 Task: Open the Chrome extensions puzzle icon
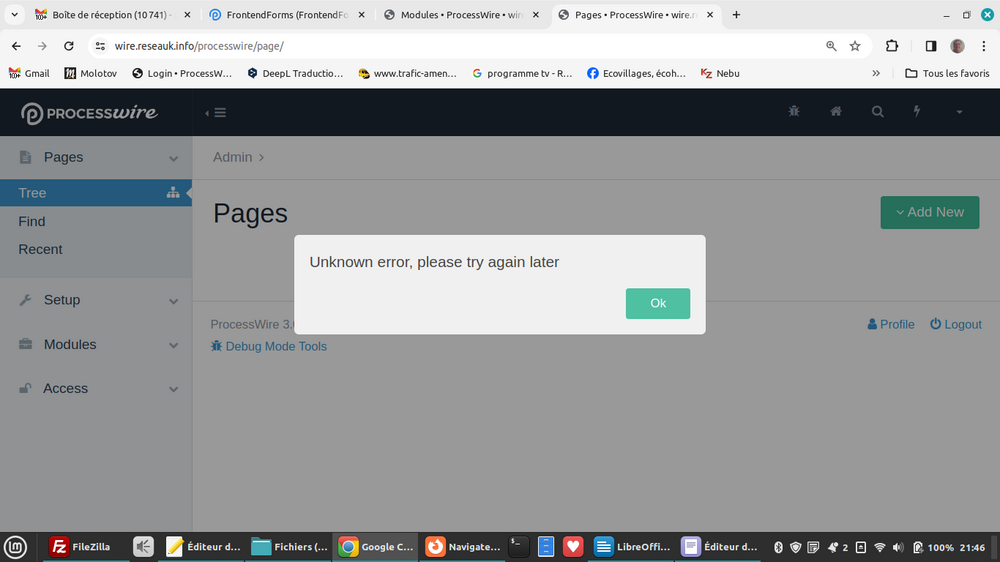click(892, 46)
